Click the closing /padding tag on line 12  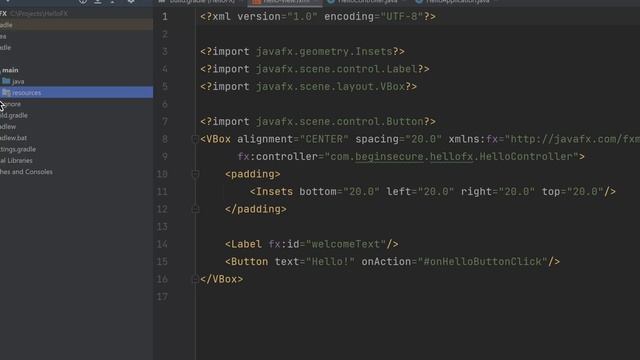click(x=256, y=209)
